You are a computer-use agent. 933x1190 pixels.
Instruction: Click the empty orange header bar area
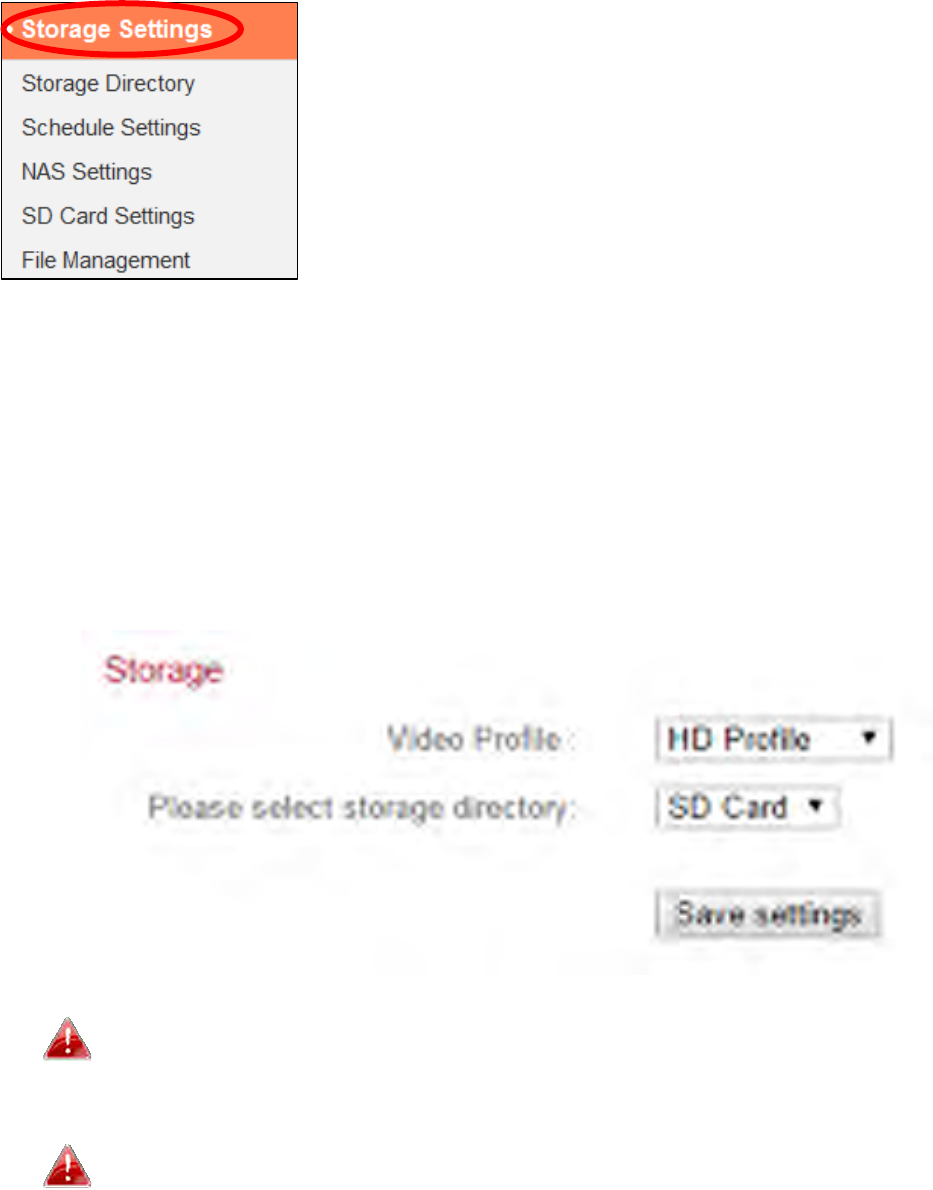[270, 30]
